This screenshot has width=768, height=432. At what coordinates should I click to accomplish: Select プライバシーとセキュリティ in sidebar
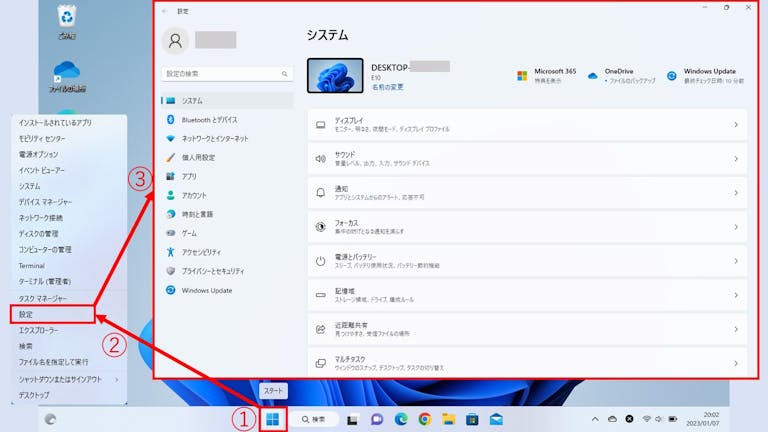227,271
